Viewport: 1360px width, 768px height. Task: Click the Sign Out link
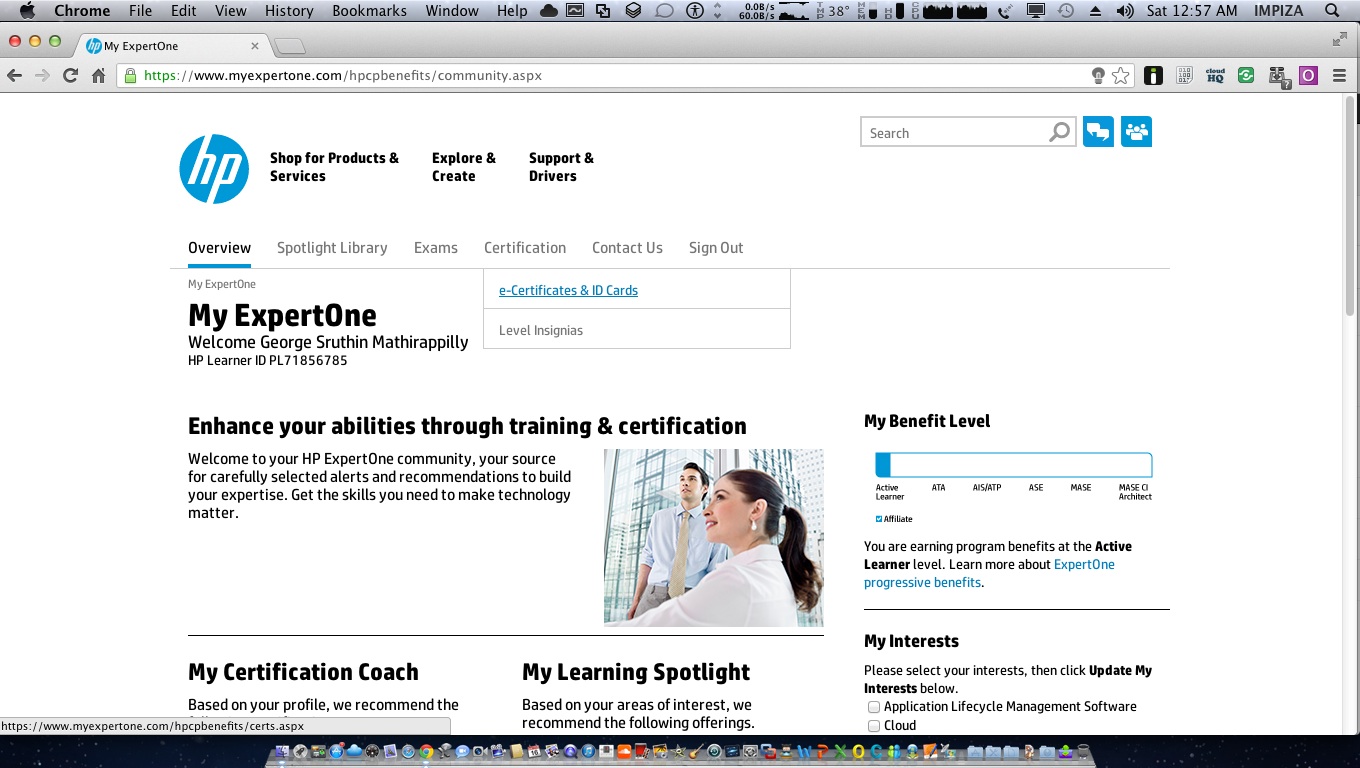click(x=716, y=248)
